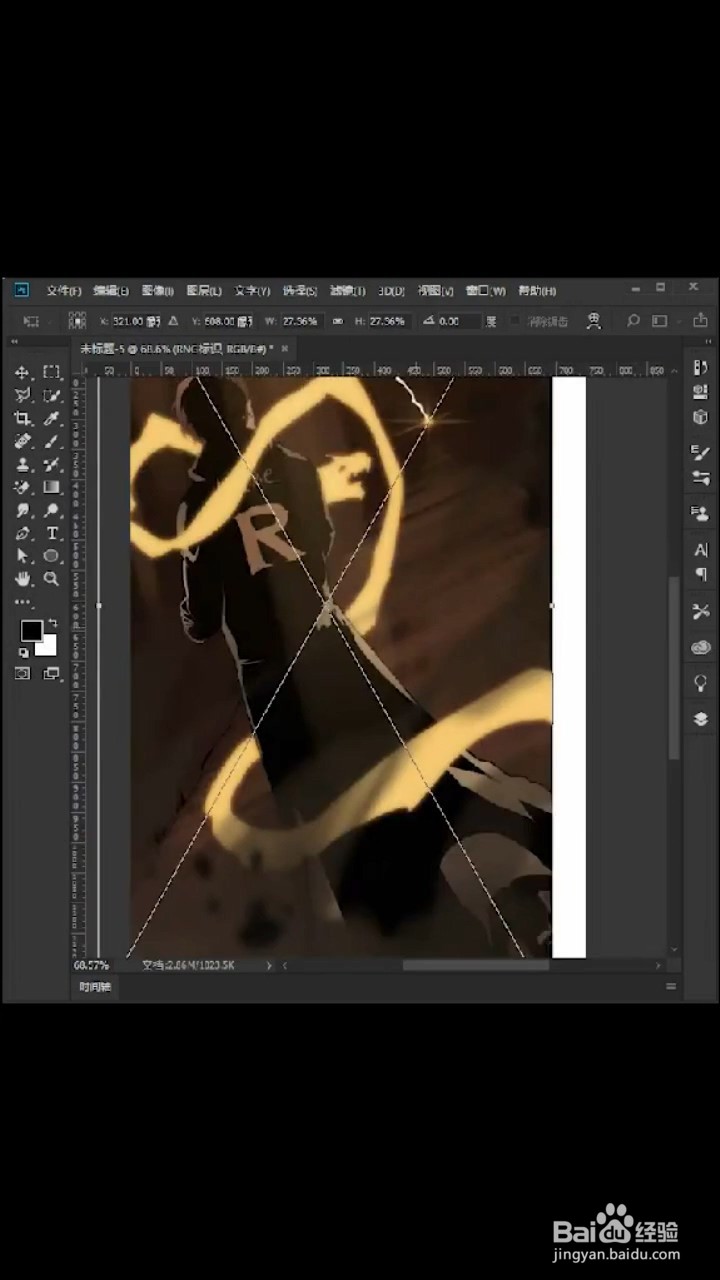Open the 选择(S) menu
720x1280 pixels.
300,291
